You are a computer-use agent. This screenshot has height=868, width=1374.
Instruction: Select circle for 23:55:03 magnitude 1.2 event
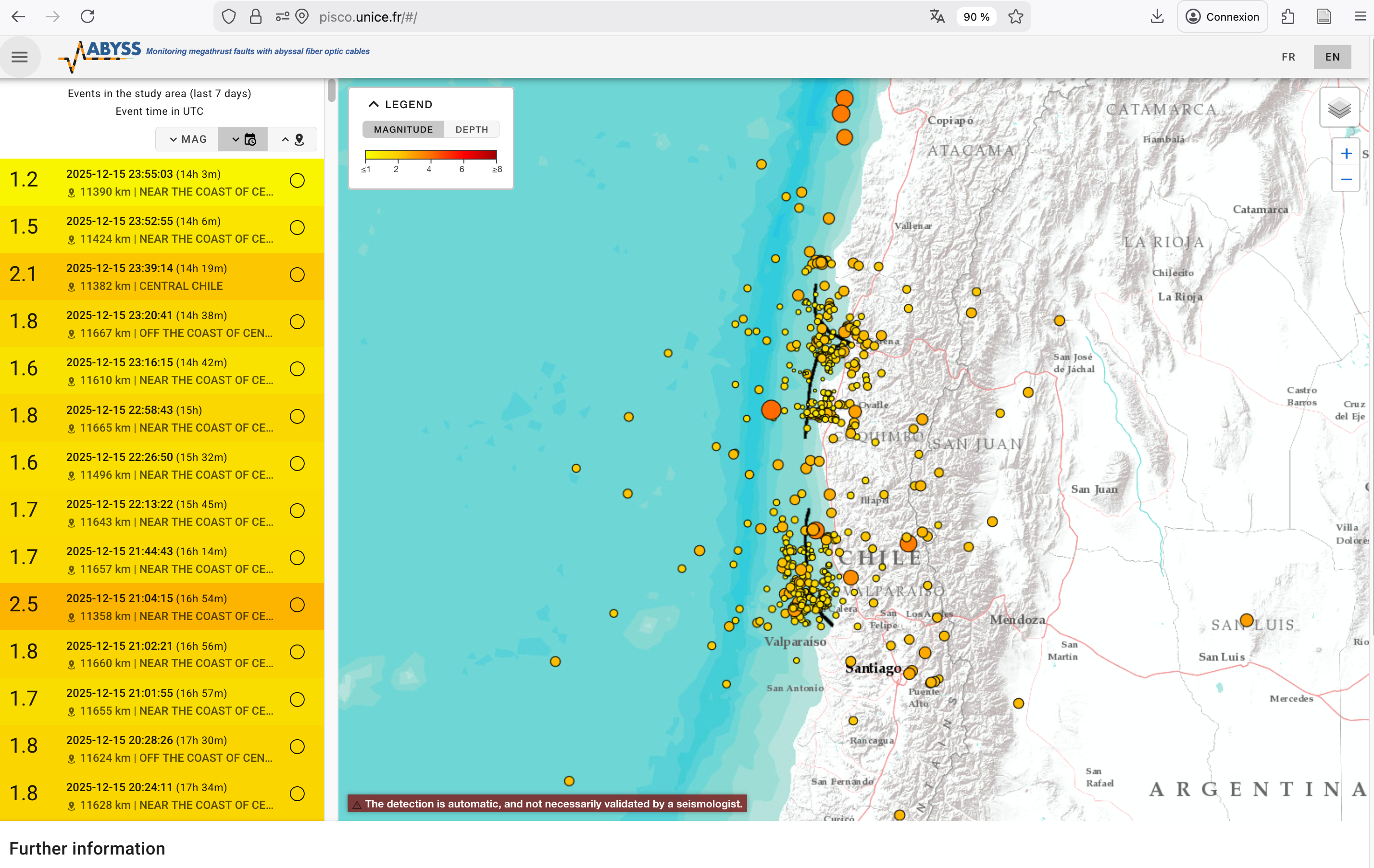tap(297, 181)
